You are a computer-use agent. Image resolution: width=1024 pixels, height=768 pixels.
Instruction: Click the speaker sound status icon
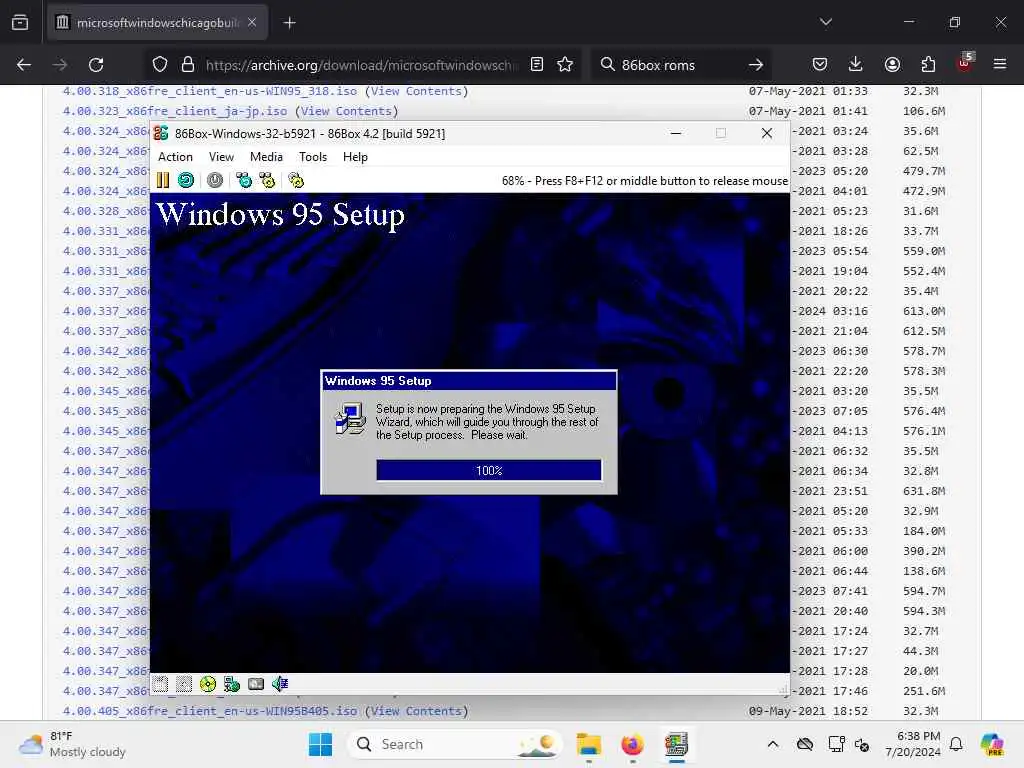click(x=280, y=684)
